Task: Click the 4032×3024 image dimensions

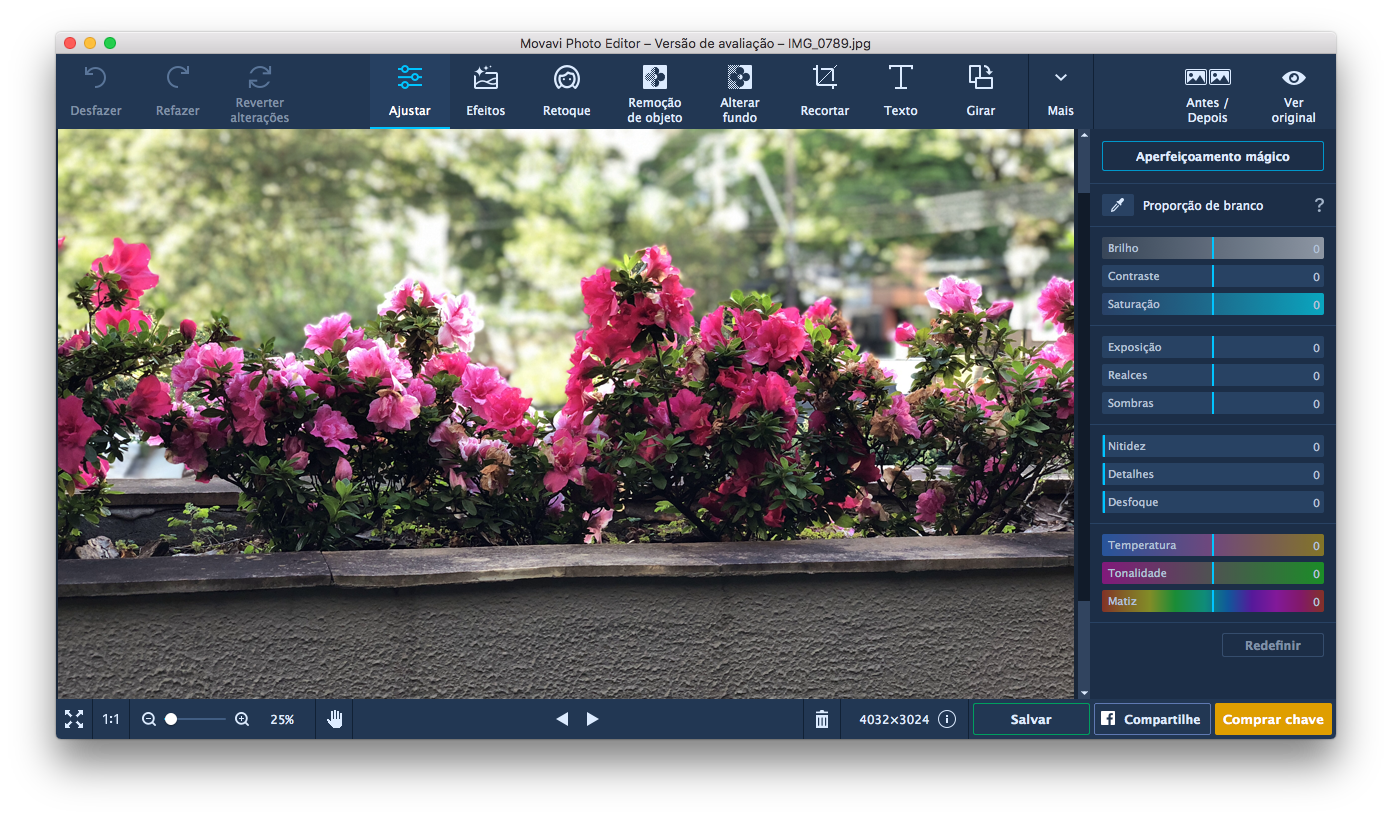Action: tap(894, 719)
